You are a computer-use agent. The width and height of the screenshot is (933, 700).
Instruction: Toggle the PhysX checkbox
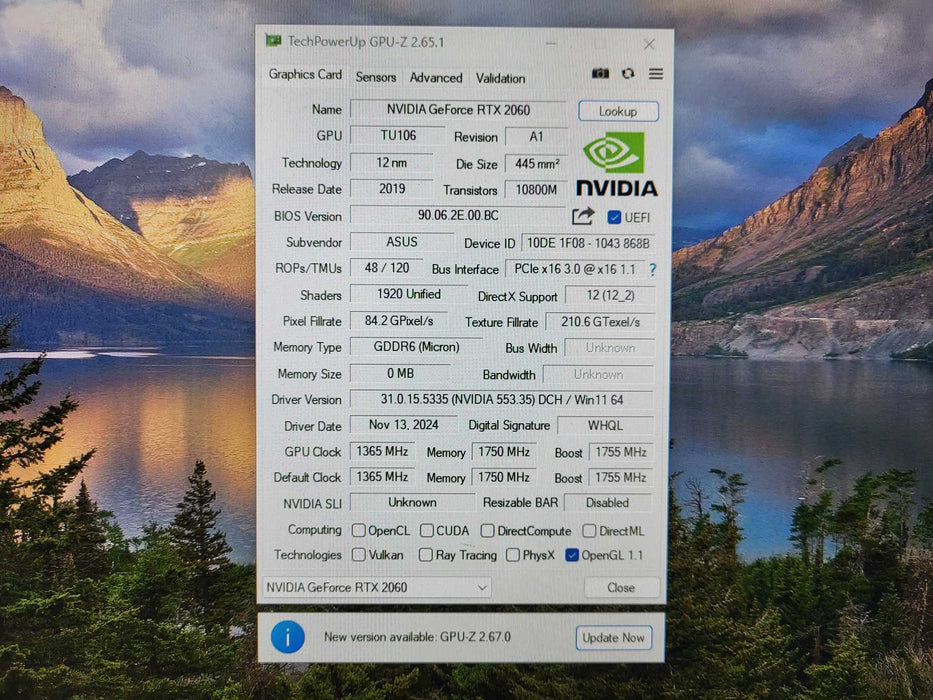(512, 555)
